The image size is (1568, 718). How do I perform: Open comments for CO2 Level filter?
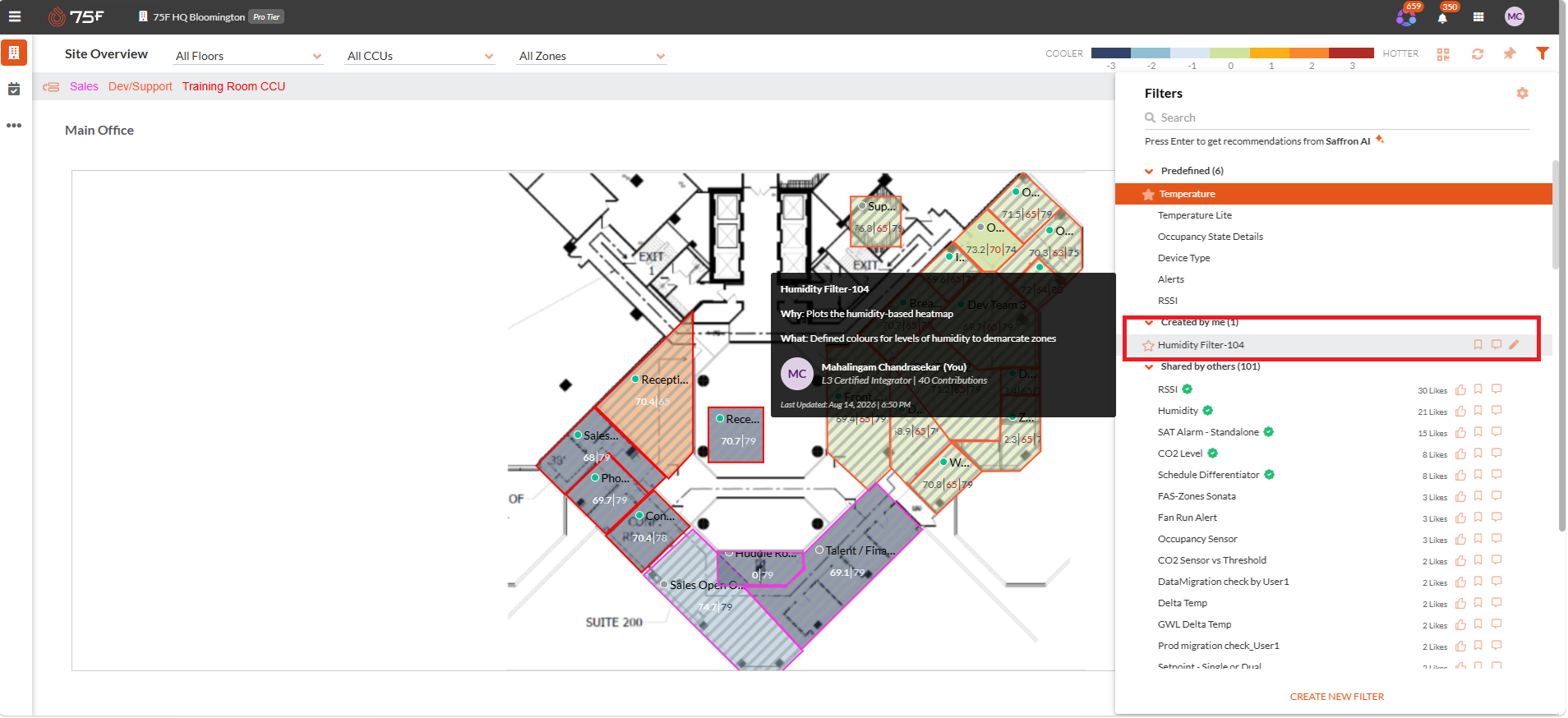point(1497,453)
